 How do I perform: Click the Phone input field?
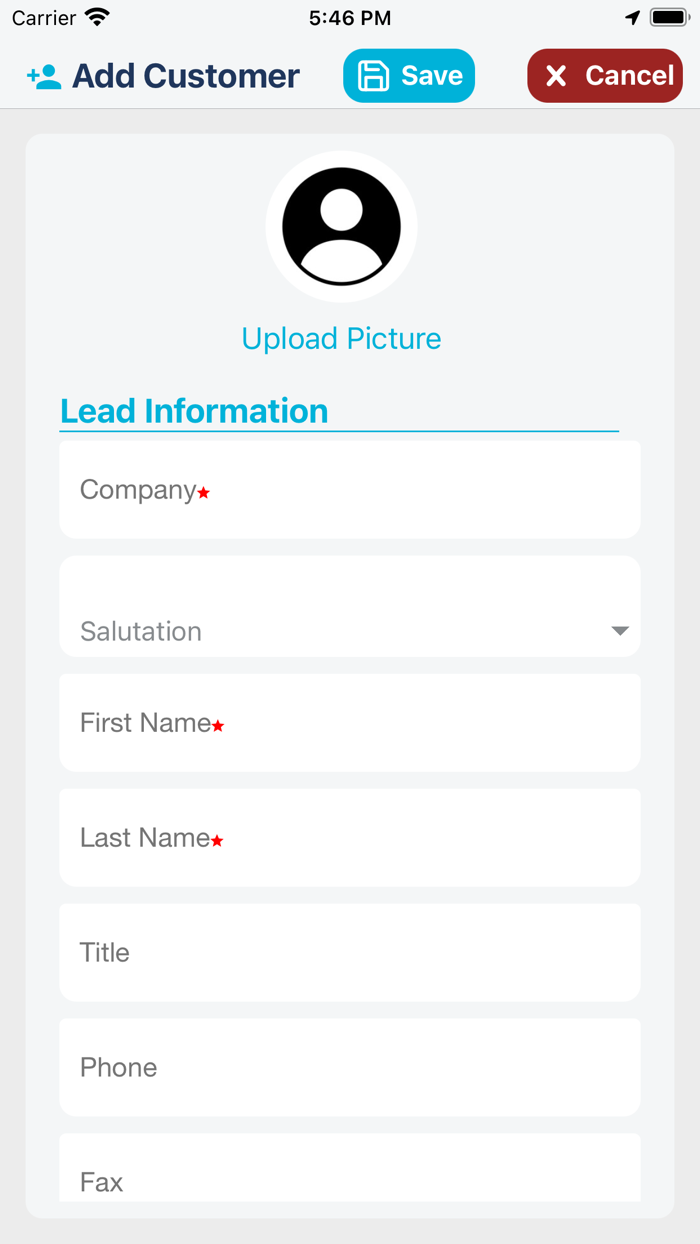(350, 1067)
